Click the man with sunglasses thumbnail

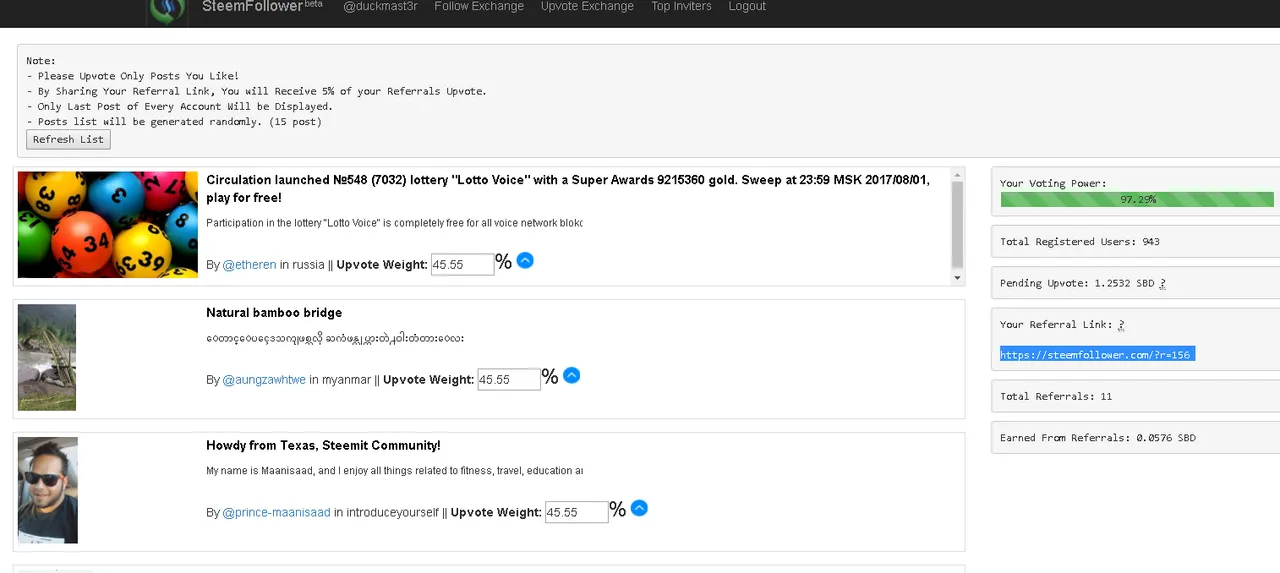(x=48, y=490)
